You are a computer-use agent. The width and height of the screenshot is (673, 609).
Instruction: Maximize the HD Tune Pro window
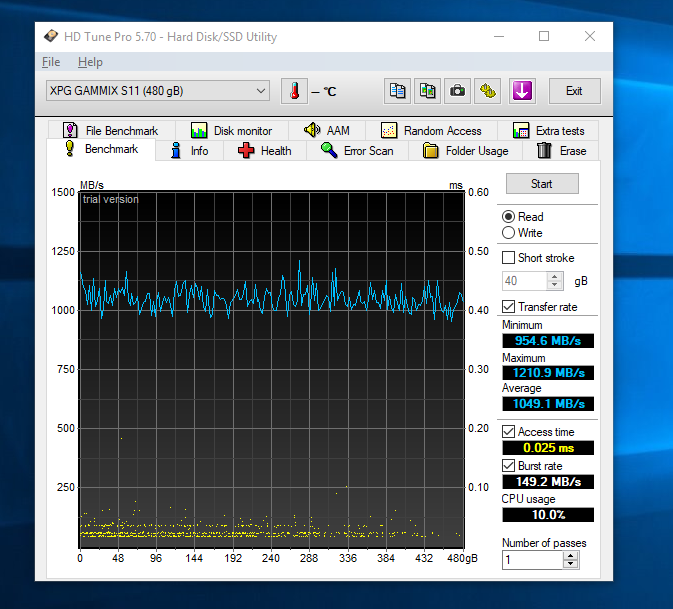544,36
